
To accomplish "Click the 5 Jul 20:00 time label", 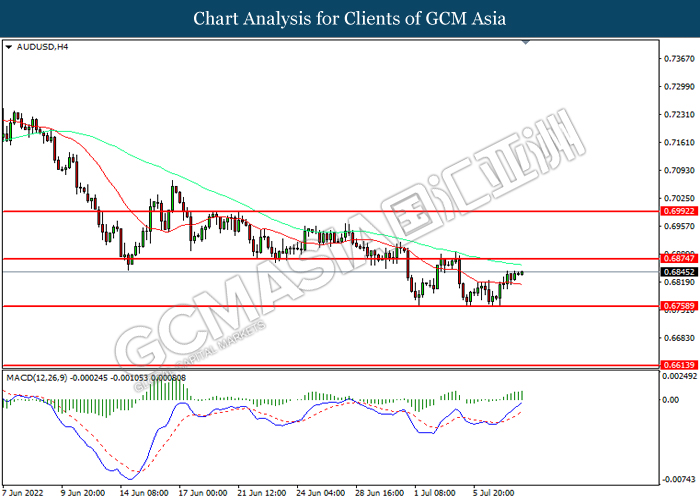I will pos(494,493).
